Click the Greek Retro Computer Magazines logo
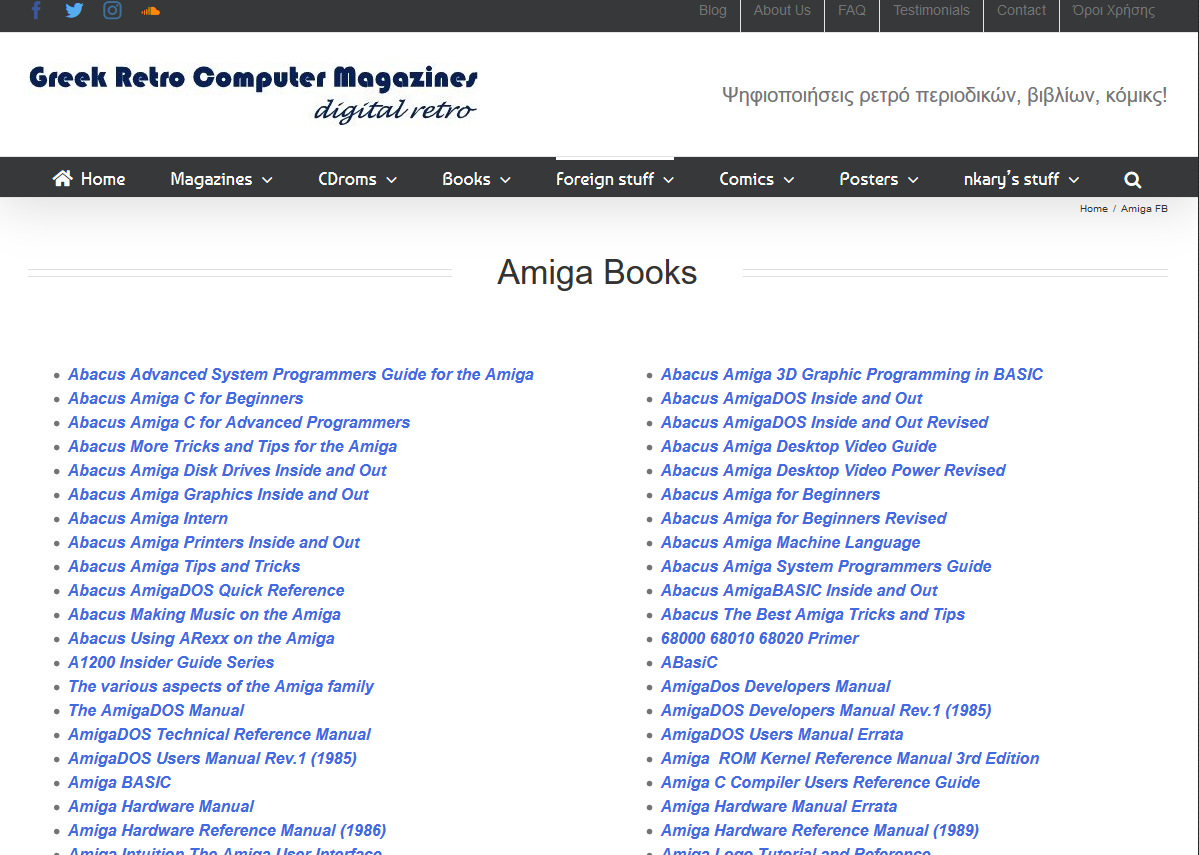 [x=254, y=92]
